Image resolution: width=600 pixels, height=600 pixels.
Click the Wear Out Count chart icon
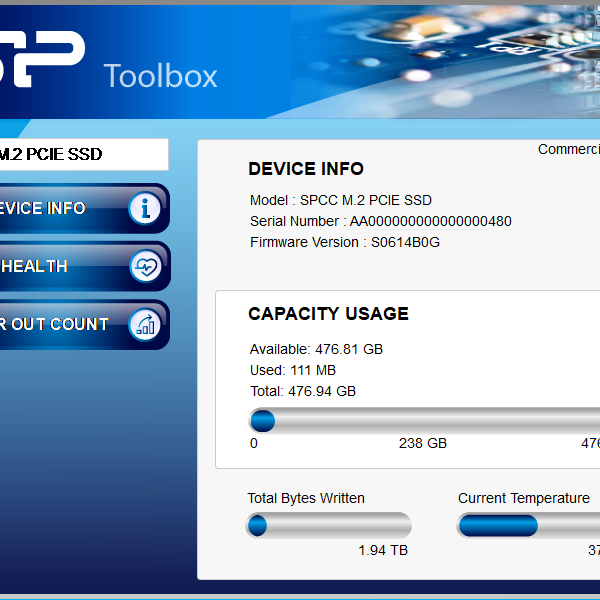click(x=145, y=324)
